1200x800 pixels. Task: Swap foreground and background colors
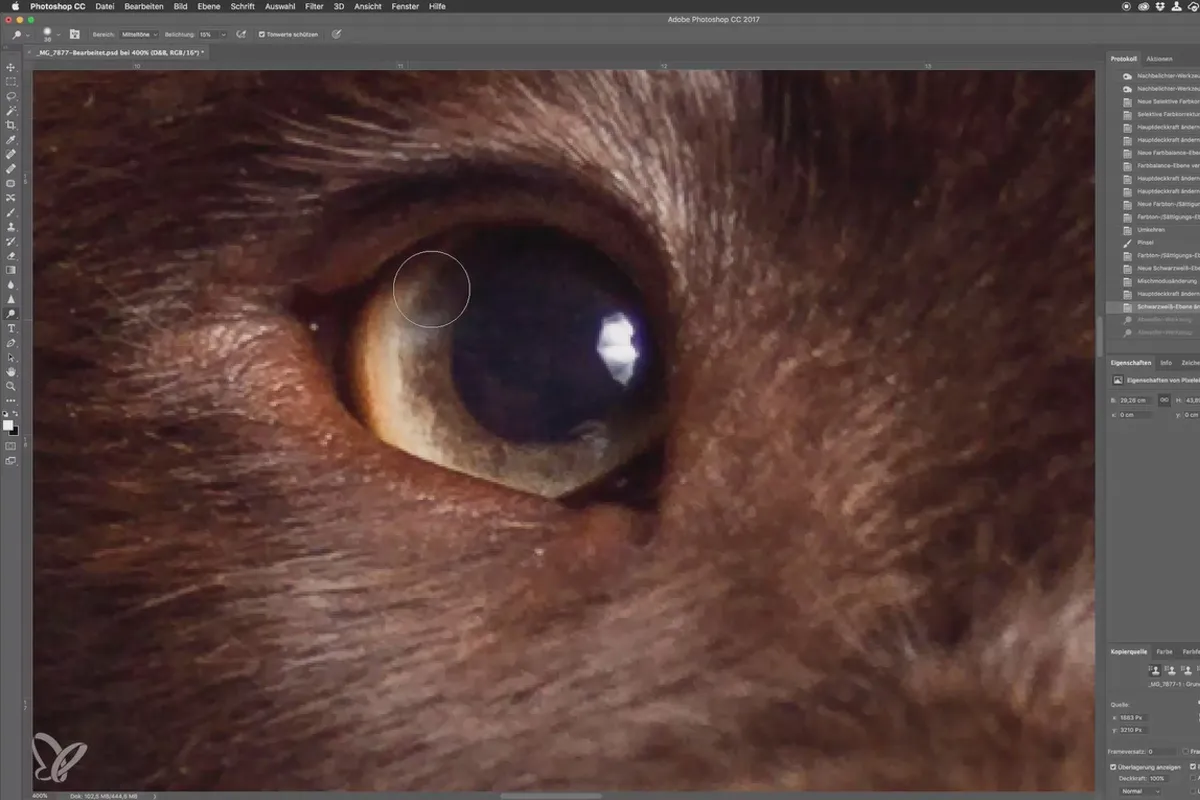[x=17, y=414]
